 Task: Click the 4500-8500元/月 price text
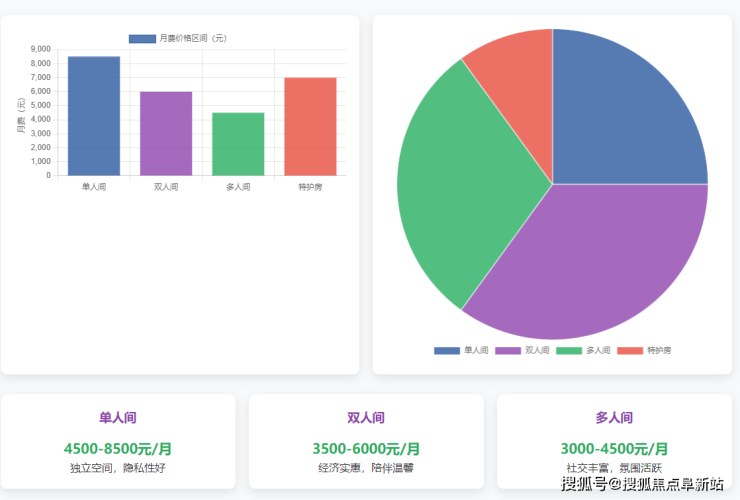pyautogui.click(x=118, y=449)
